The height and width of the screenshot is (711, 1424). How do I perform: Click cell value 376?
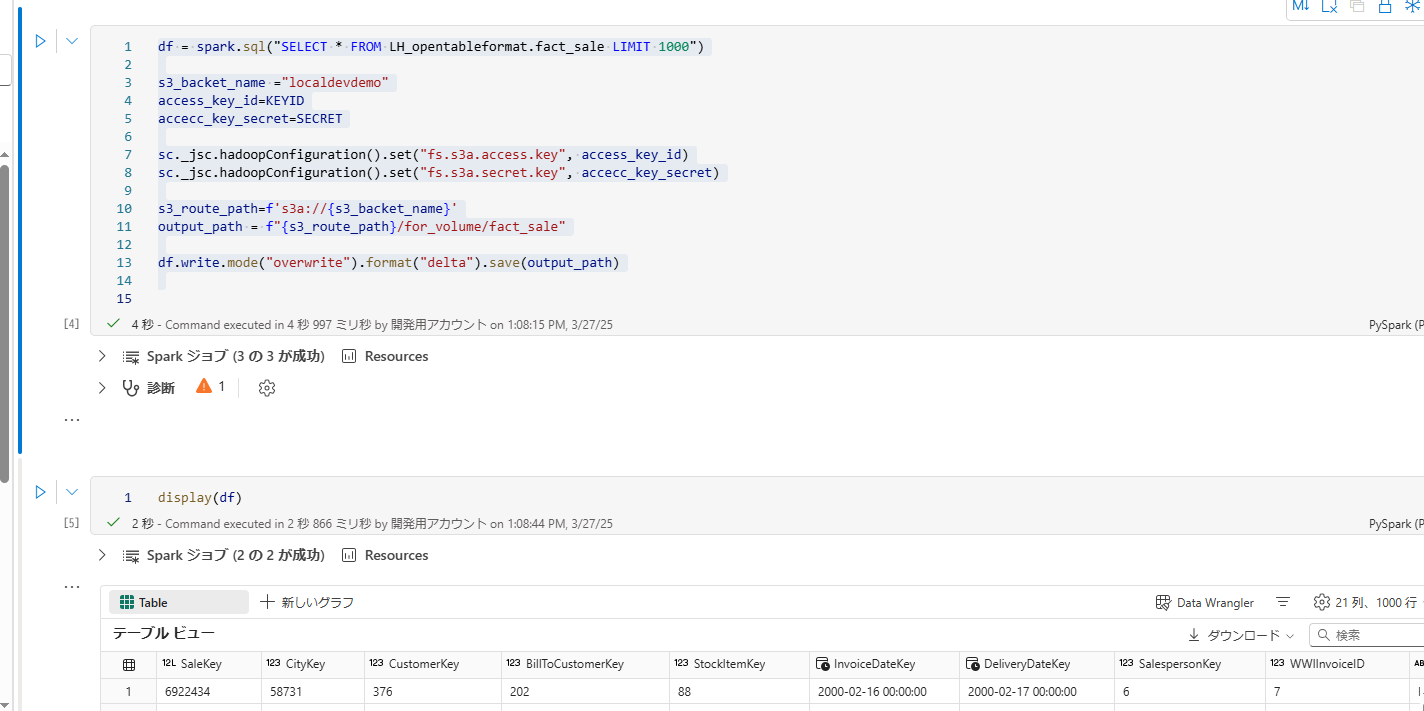382,691
